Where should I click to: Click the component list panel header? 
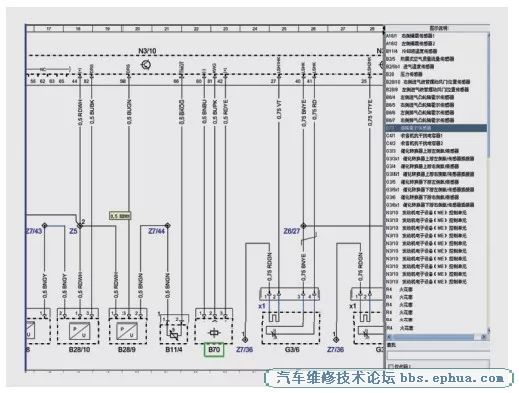[x=438, y=28]
